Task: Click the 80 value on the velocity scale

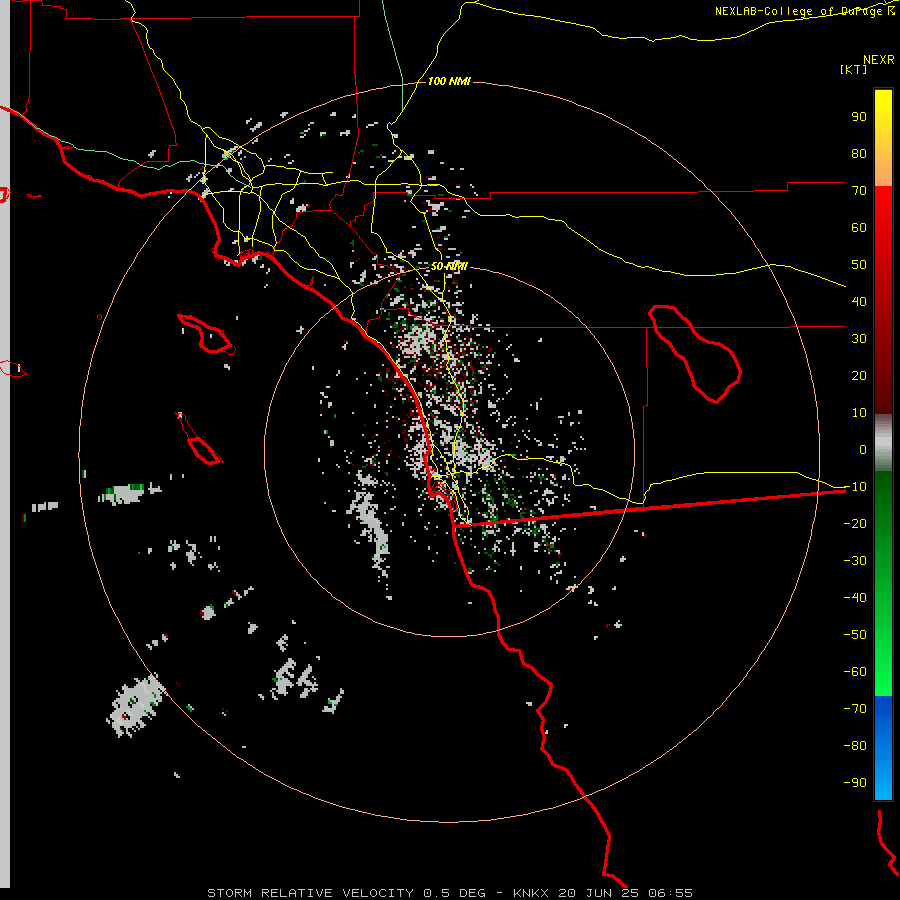Action: (859, 153)
